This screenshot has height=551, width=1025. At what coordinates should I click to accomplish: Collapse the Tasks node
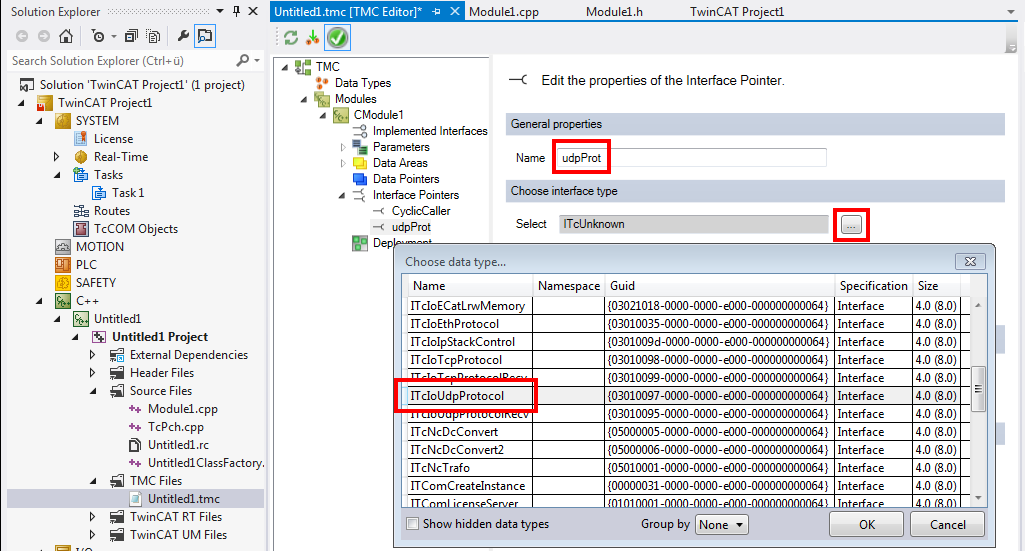57,175
